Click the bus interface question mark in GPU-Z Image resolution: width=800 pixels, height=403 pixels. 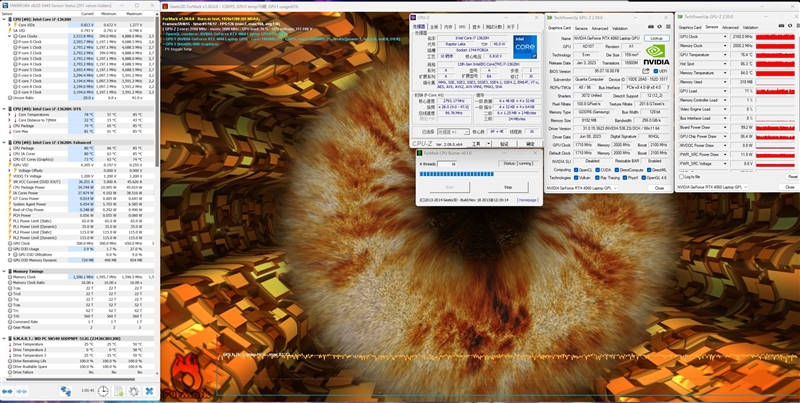(668, 87)
